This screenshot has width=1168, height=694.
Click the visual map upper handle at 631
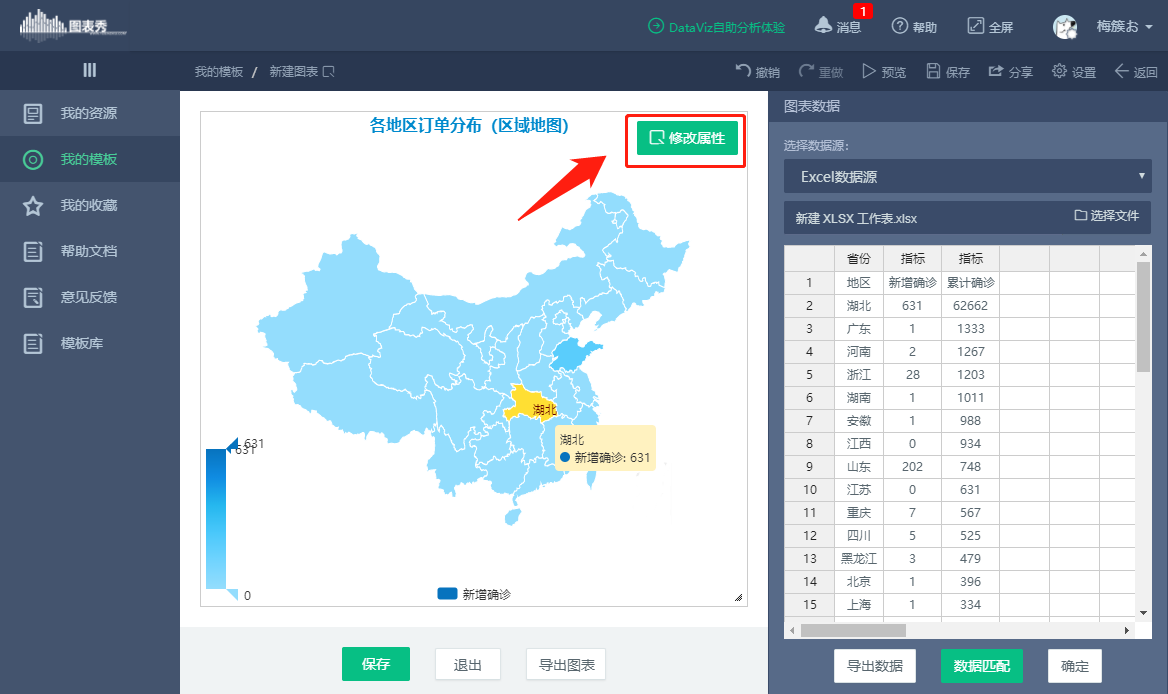point(232,445)
